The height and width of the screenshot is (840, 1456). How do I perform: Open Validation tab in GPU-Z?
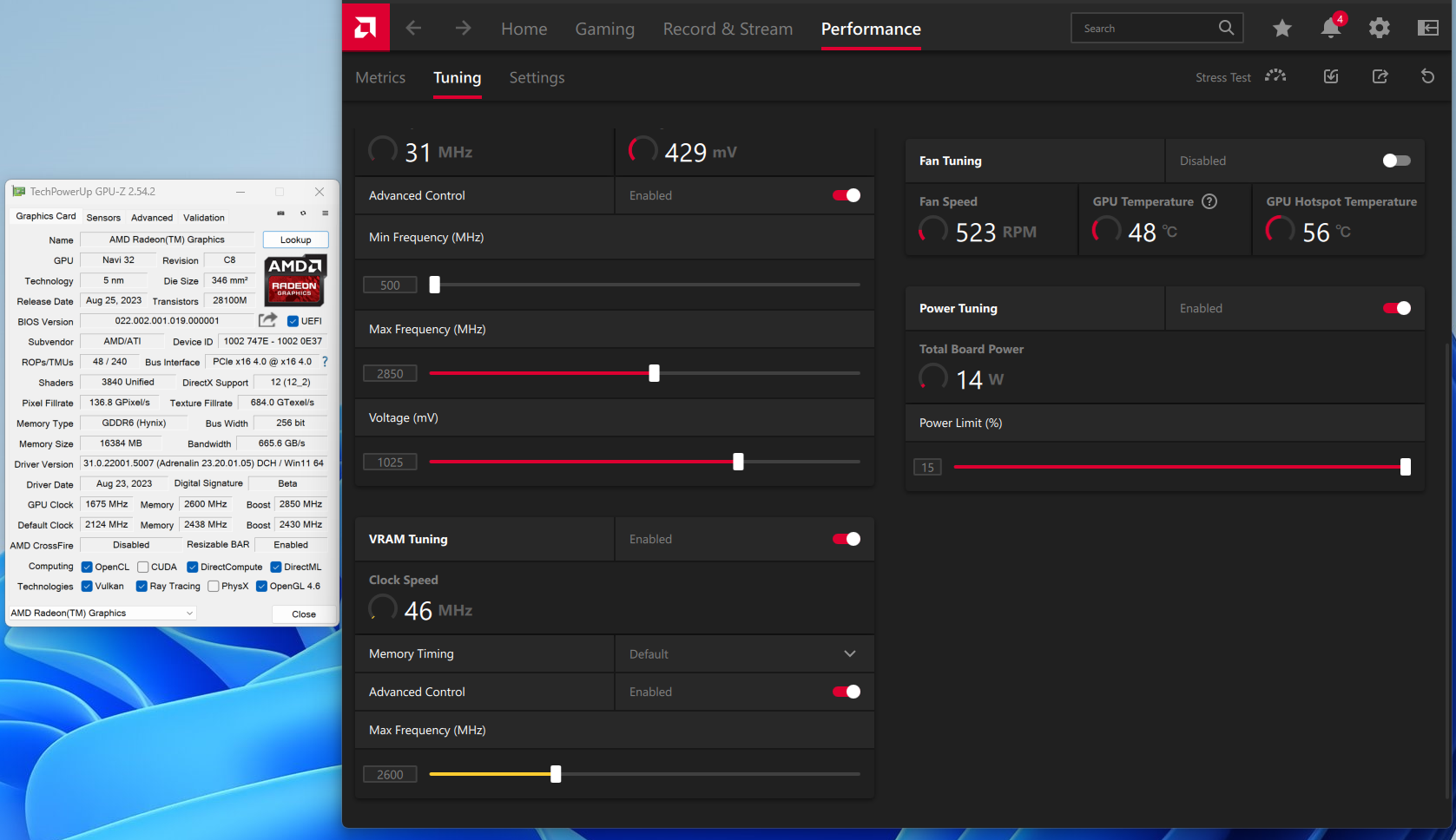(204, 218)
